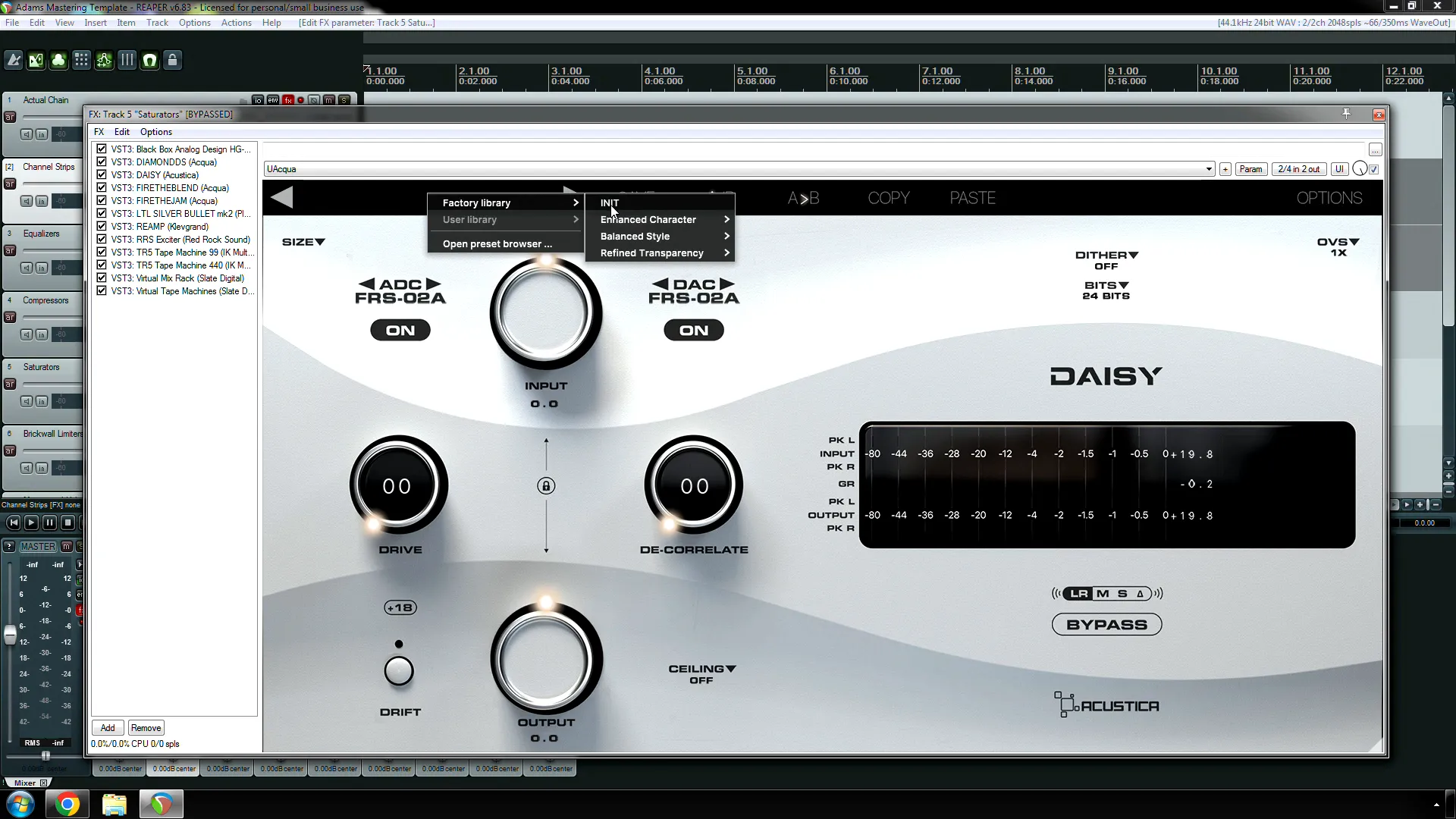This screenshot has width=1456, height=819.
Task: Uncheck VST3: FIRETHEBLEND (Acqua) checkbox
Action: [102, 188]
